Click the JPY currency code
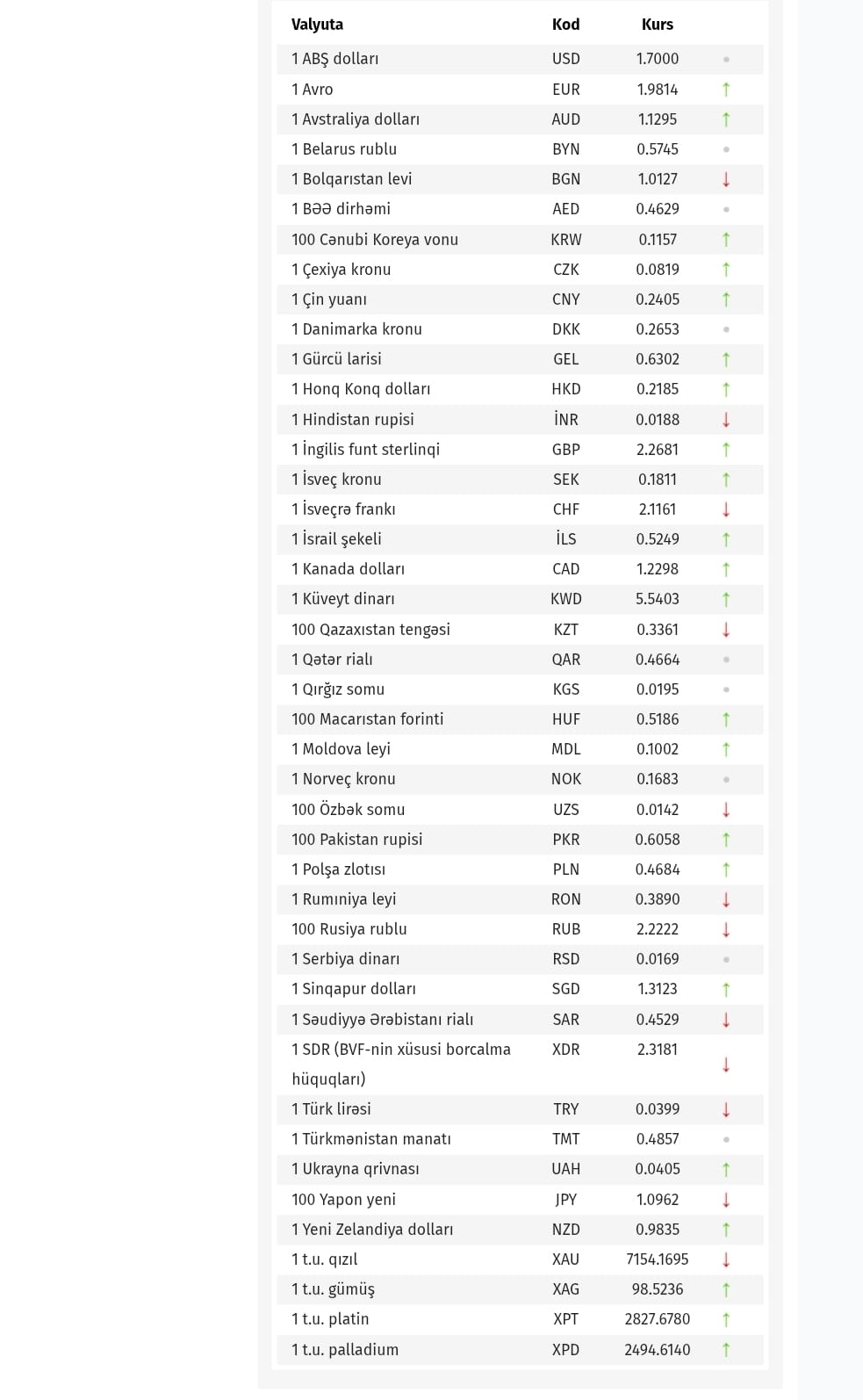The width and height of the screenshot is (863, 1400). [565, 1200]
